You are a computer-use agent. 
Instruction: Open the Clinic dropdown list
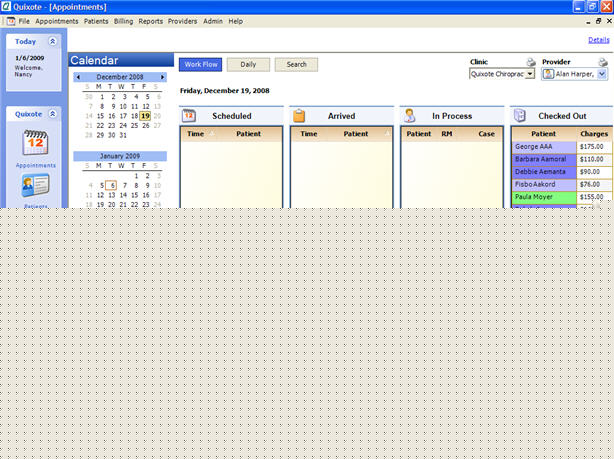[x=530, y=74]
